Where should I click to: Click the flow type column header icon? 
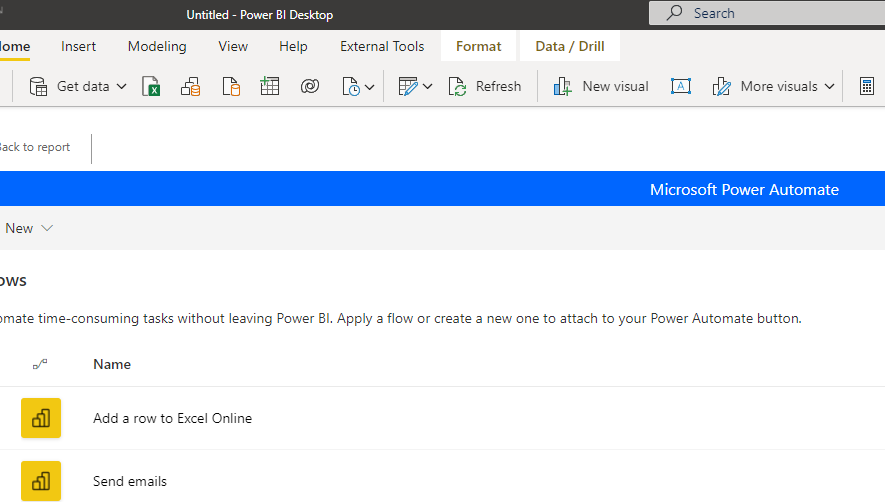40,364
